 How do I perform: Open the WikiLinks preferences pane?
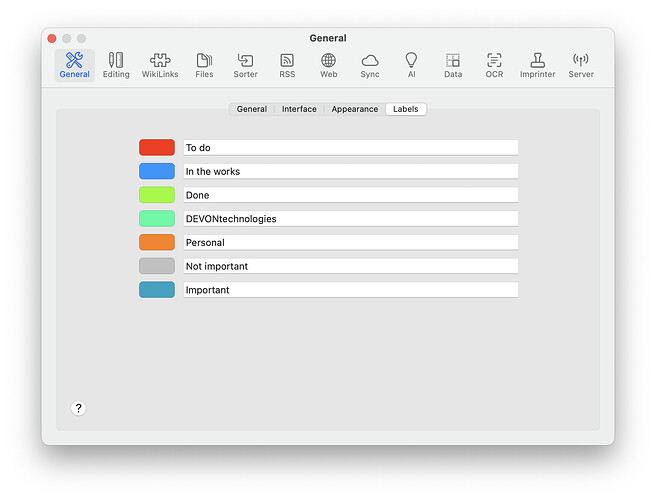click(160, 65)
